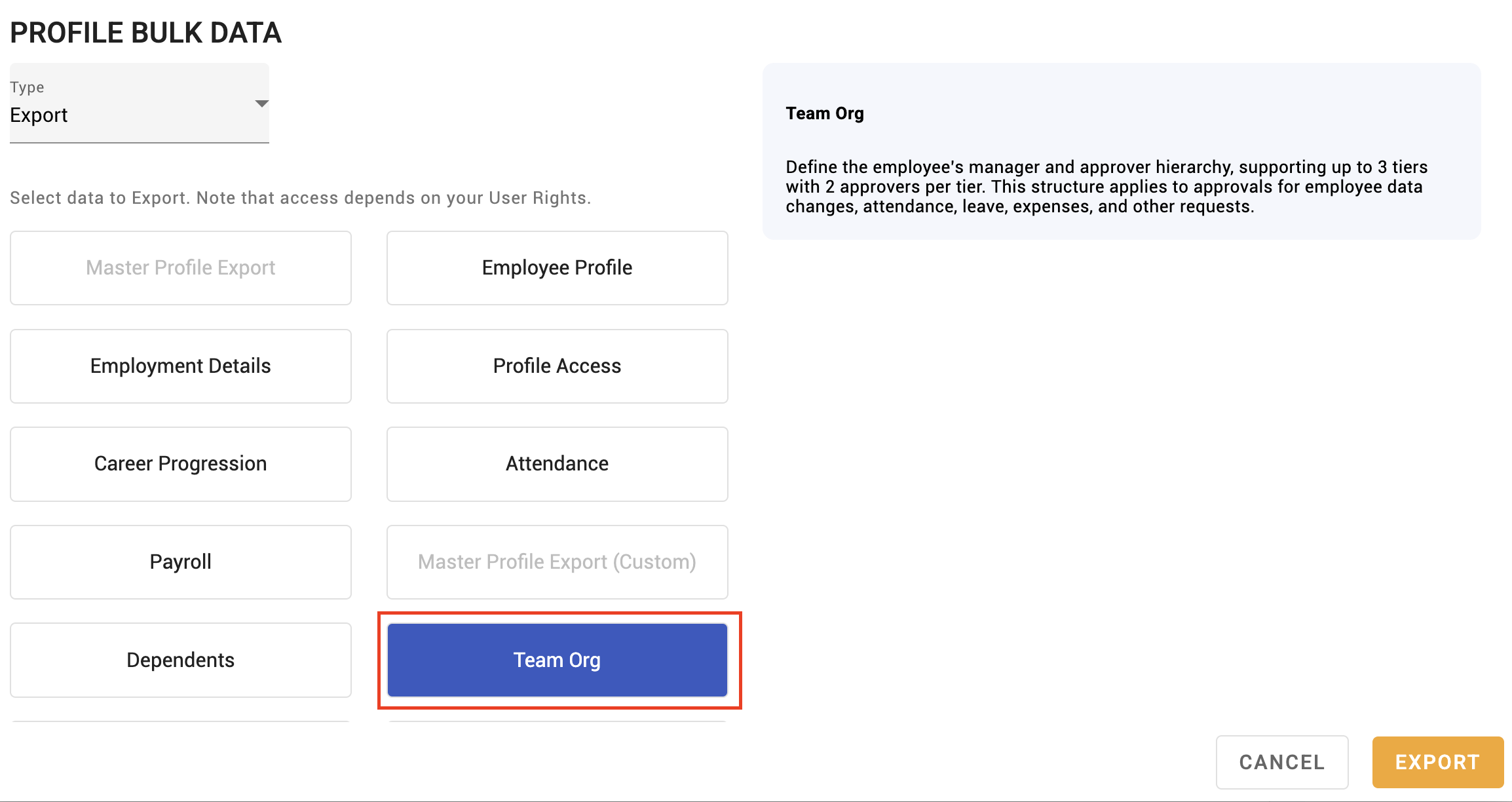Click the cut-off tile below Dependents
This screenshot has height=802, width=1512.
coord(181,721)
